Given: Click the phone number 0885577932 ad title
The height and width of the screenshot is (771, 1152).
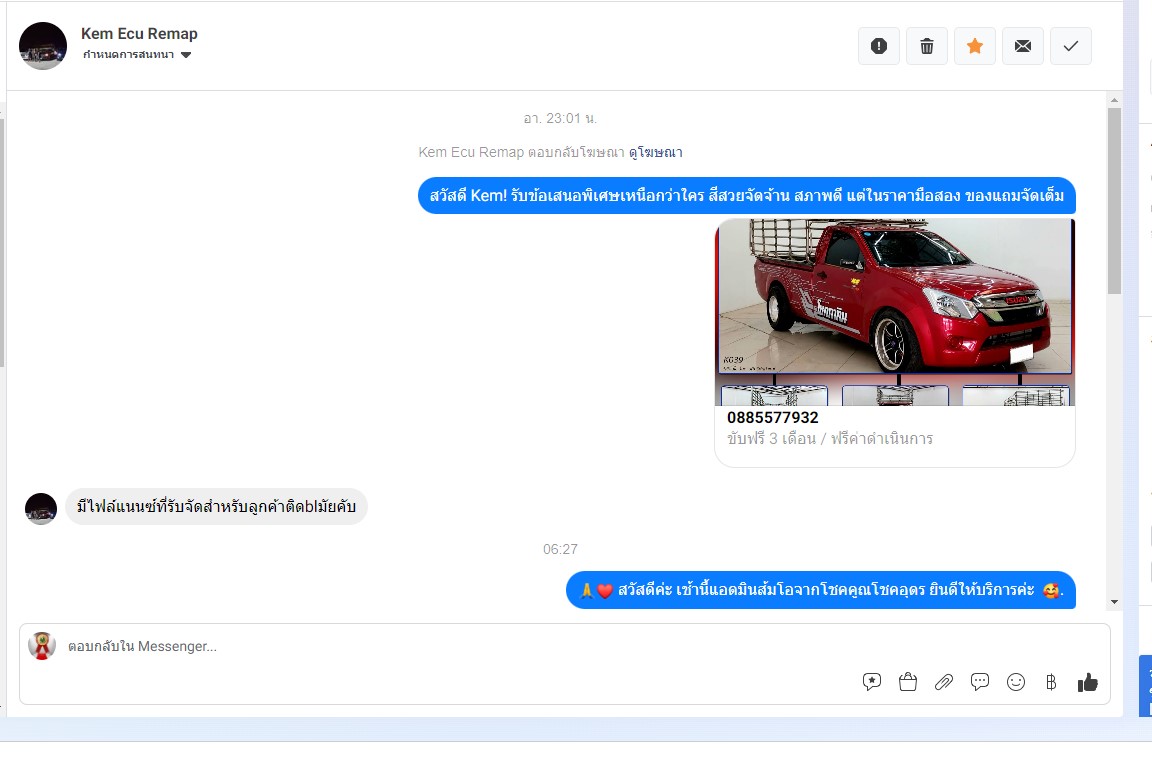Looking at the screenshot, I should point(773,417).
